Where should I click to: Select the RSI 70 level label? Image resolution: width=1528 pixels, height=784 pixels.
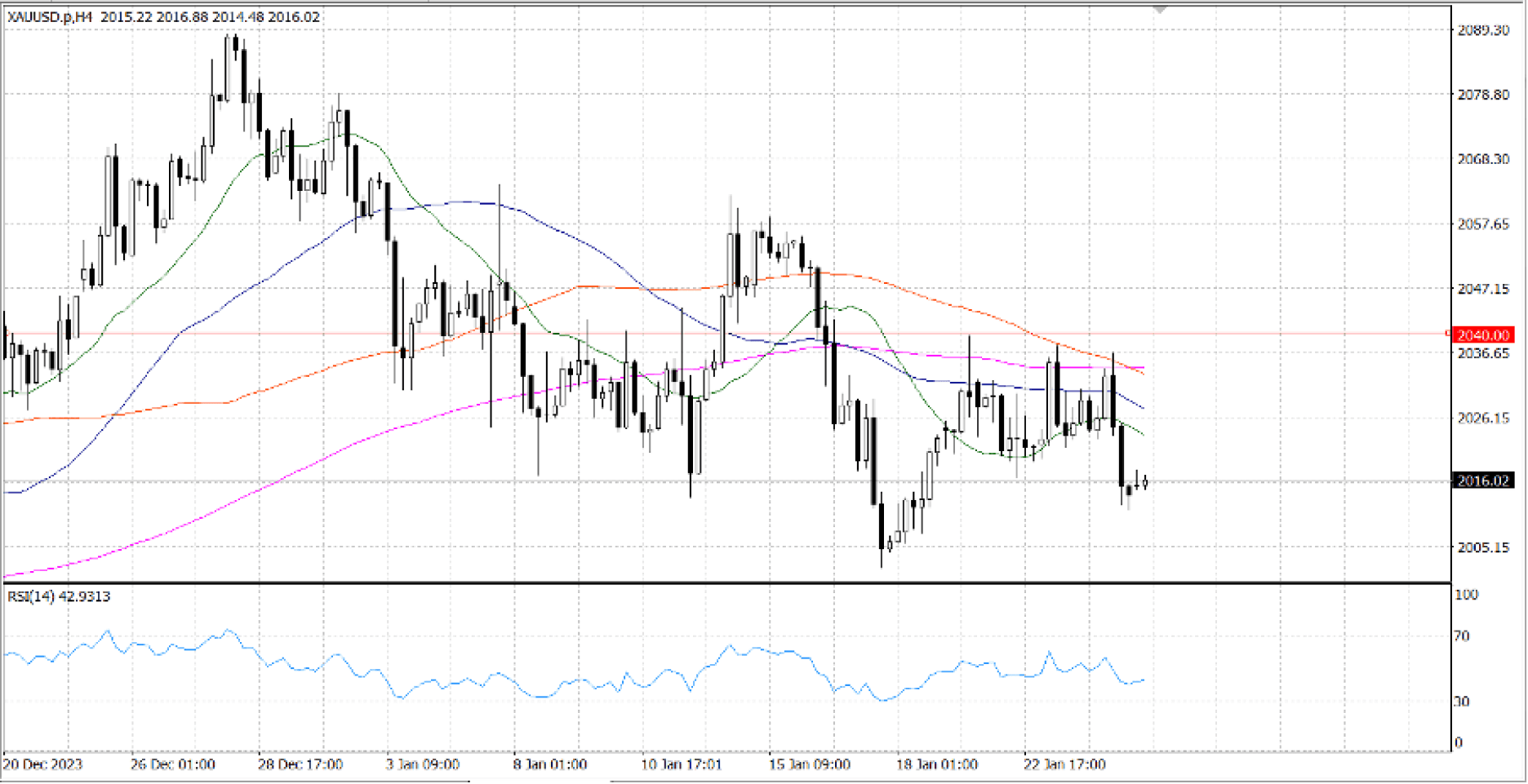click(x=1463, y=636)
